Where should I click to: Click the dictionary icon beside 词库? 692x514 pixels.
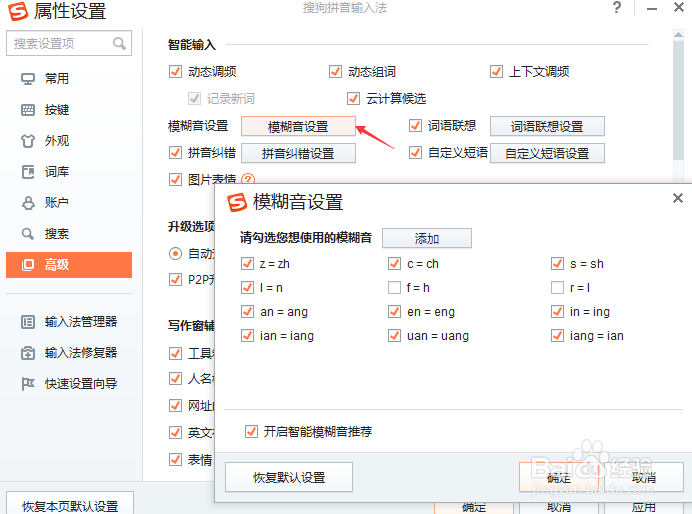coord(28,172)
